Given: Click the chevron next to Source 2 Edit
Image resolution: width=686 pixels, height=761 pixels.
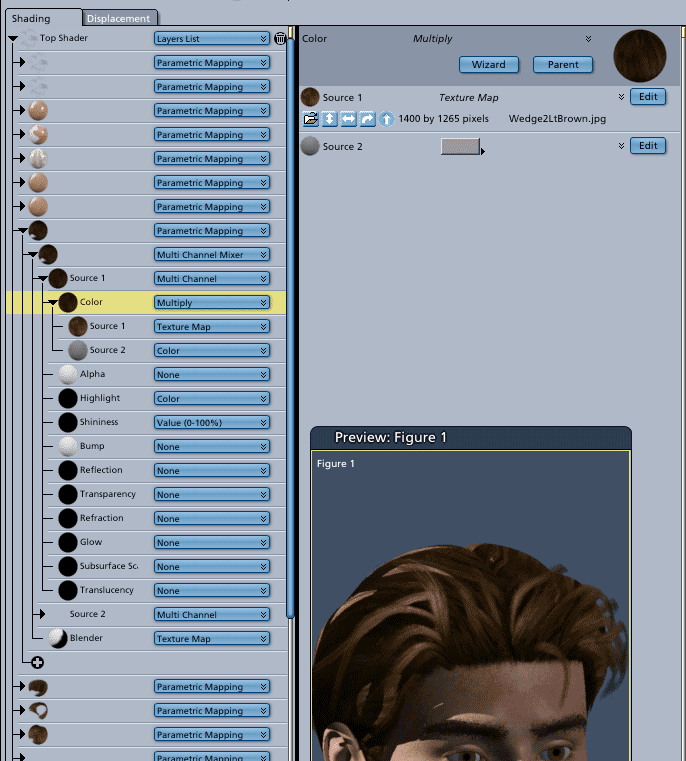Looking at the screenshot, I should tap(621, 146).
